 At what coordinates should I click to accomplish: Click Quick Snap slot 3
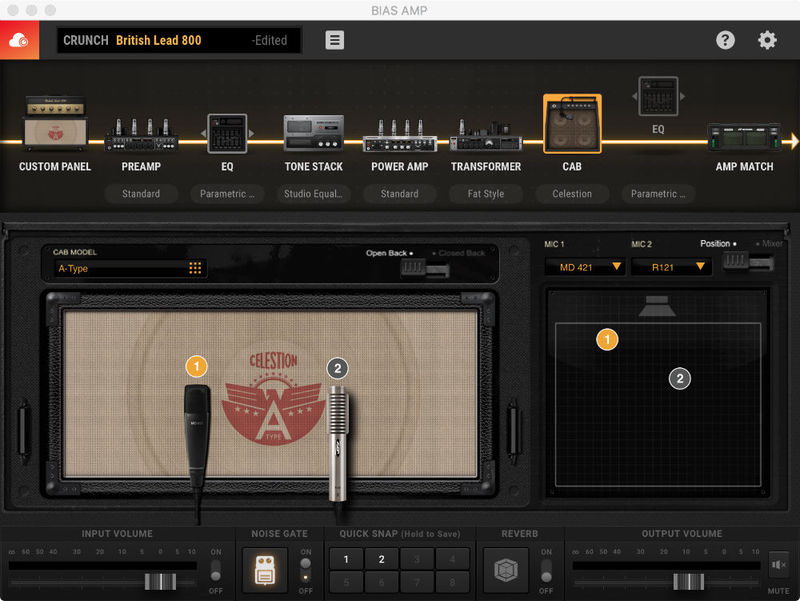[417, 559]
